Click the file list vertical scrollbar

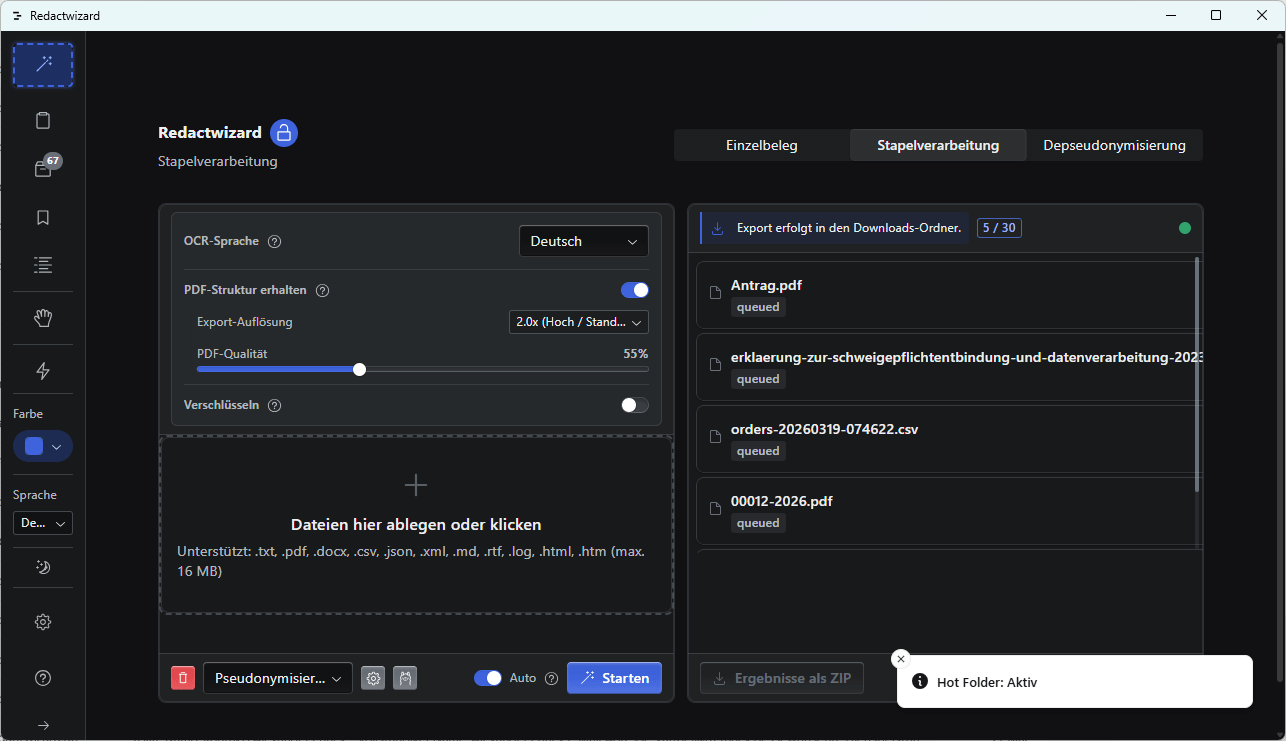1197,375
